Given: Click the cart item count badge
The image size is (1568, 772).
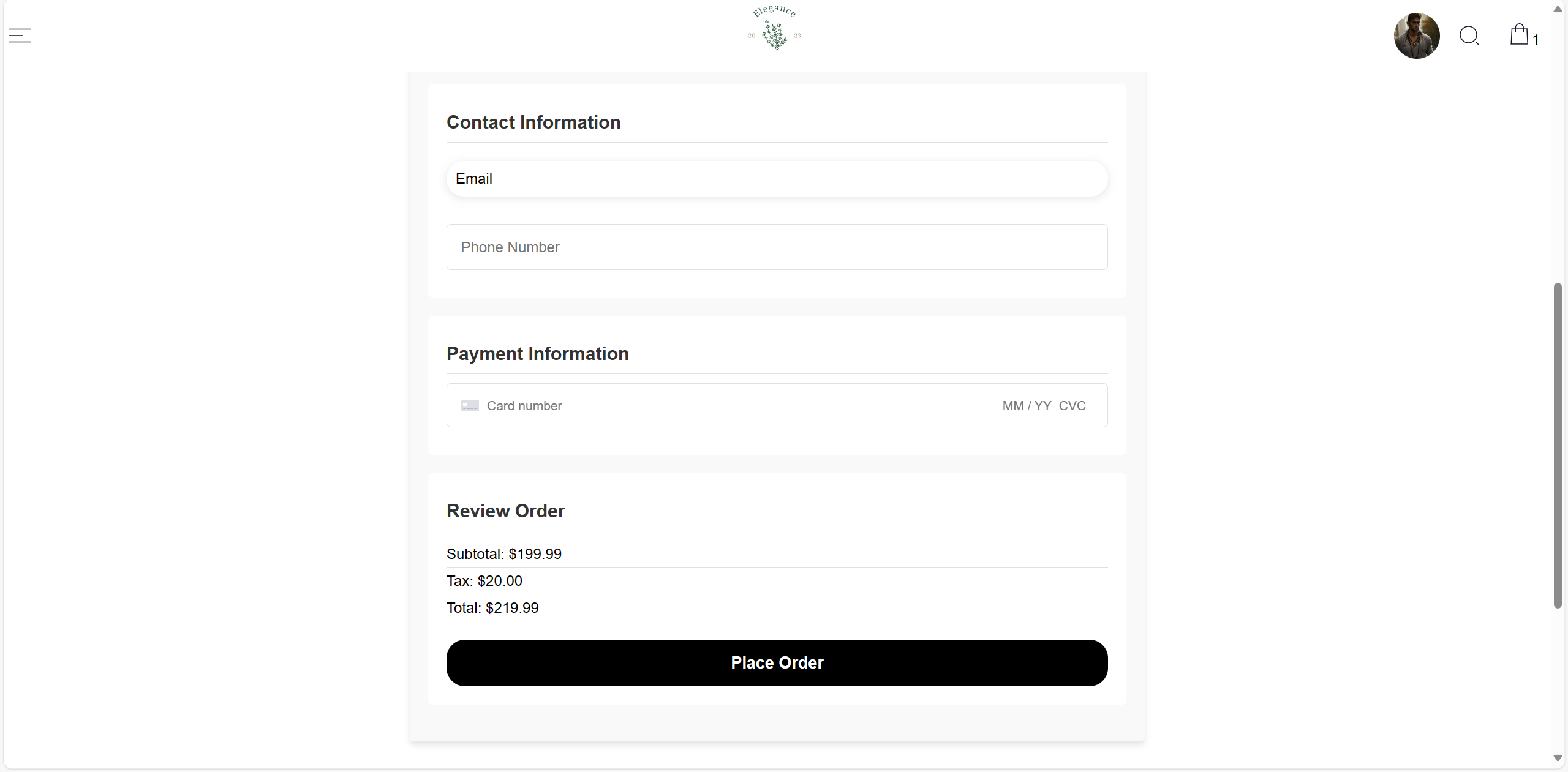Looking at the screenshot, I should click(1536, 40).
